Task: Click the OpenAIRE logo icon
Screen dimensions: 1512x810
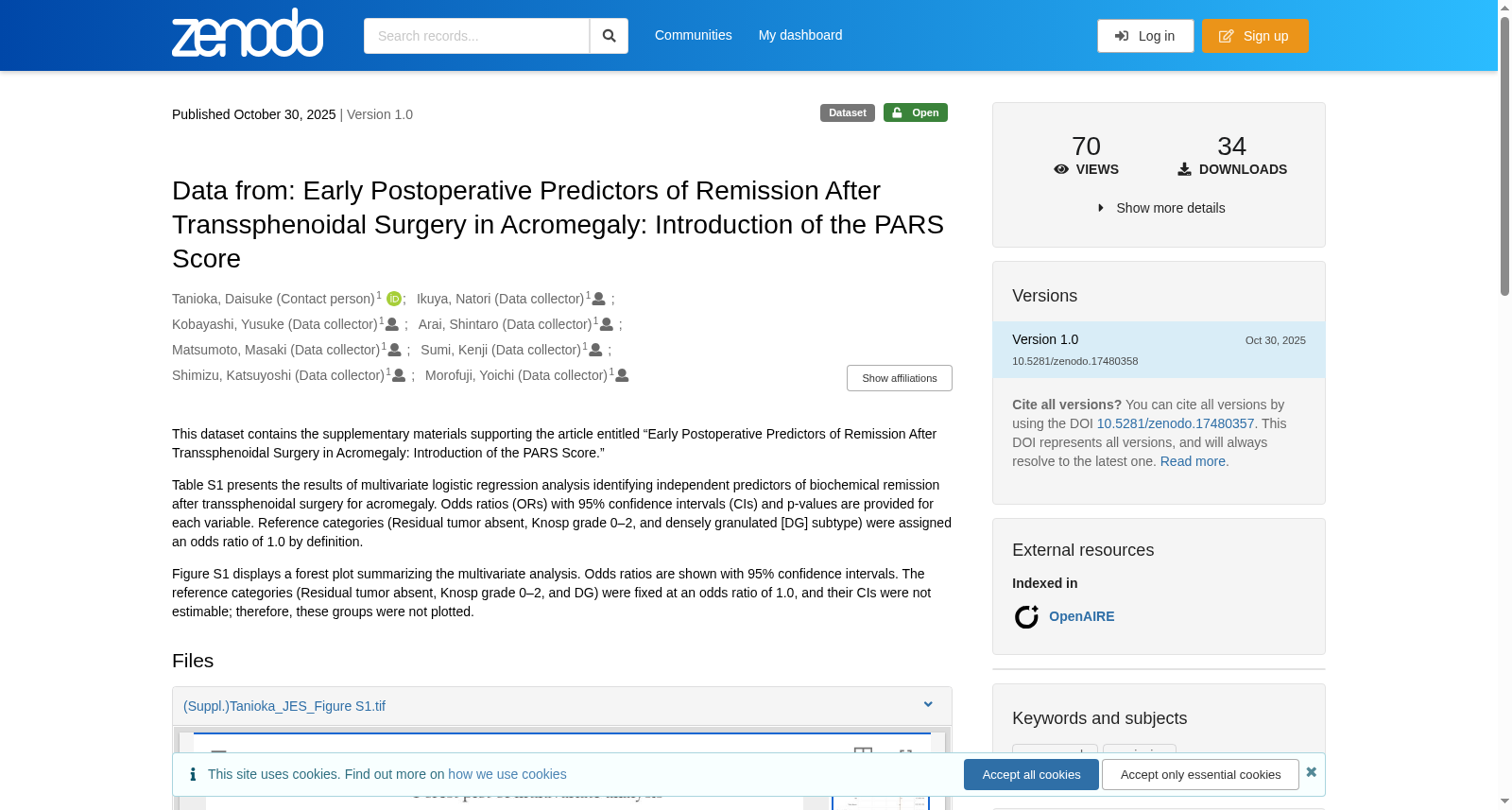Action: tap(1026, 617)
